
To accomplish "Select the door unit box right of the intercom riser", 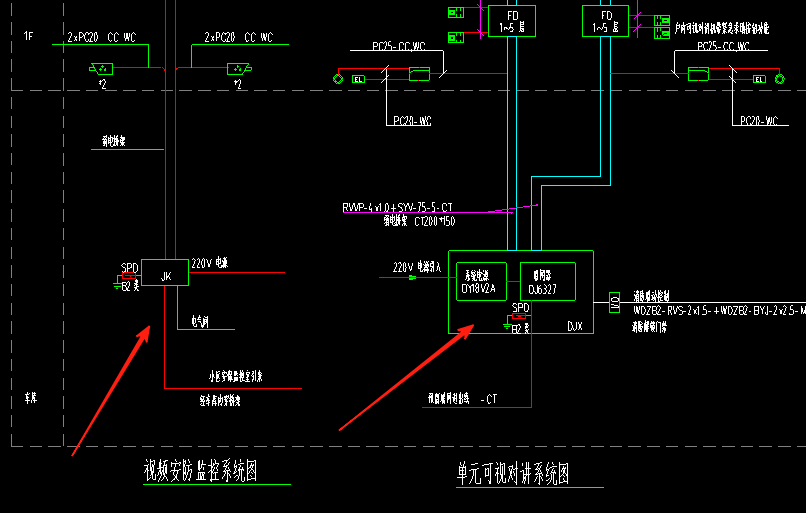I will tap(698, 74).
